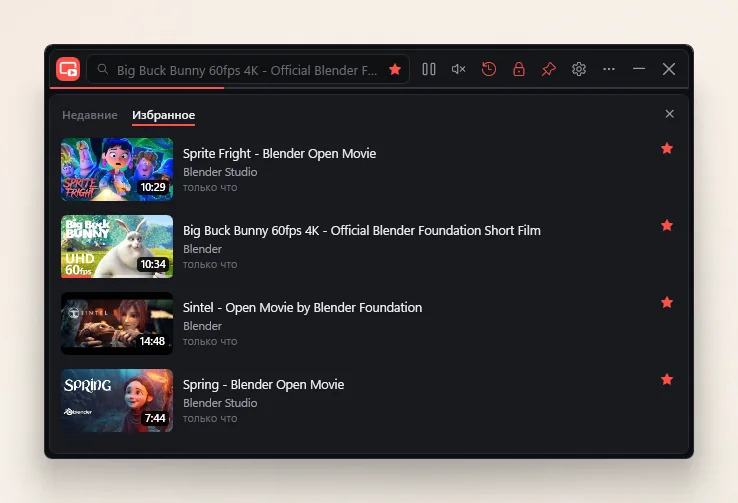
Task: Close the favorites panel
Action: (x=669, y=114)
